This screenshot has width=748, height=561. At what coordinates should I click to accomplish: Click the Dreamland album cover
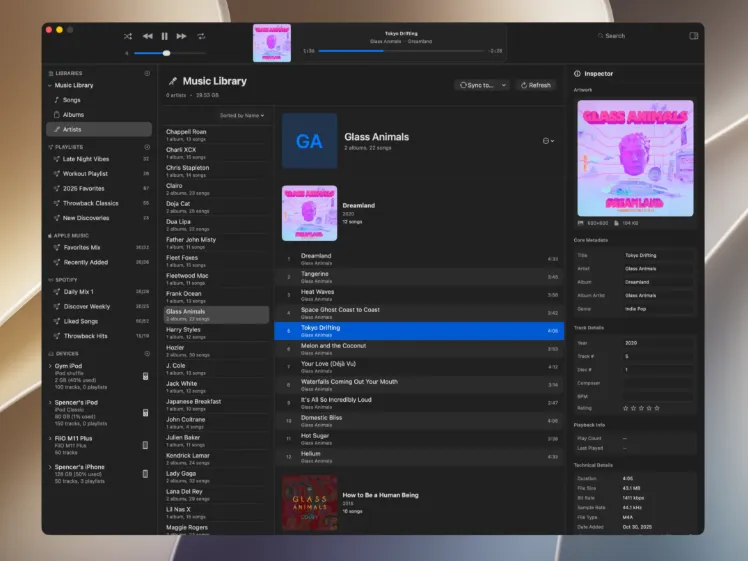tap(309, 213)
